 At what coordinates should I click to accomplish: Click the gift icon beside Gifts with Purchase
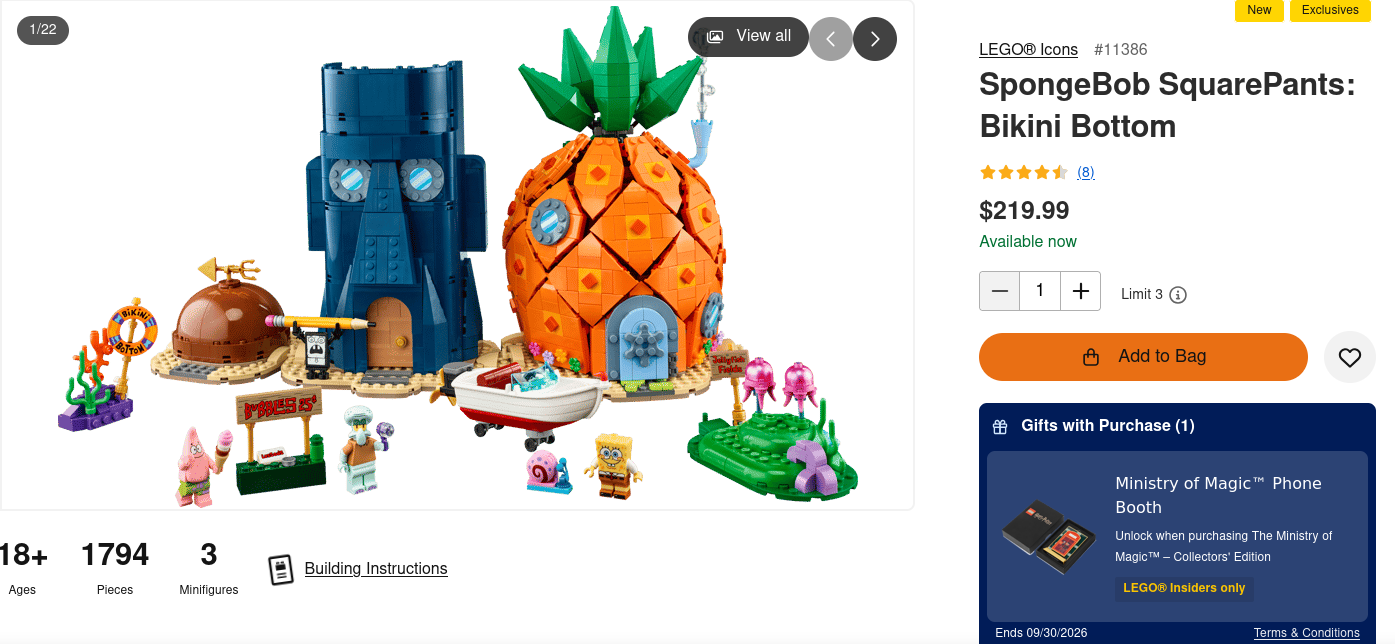pyautogui.click(x=1000, y=427)
